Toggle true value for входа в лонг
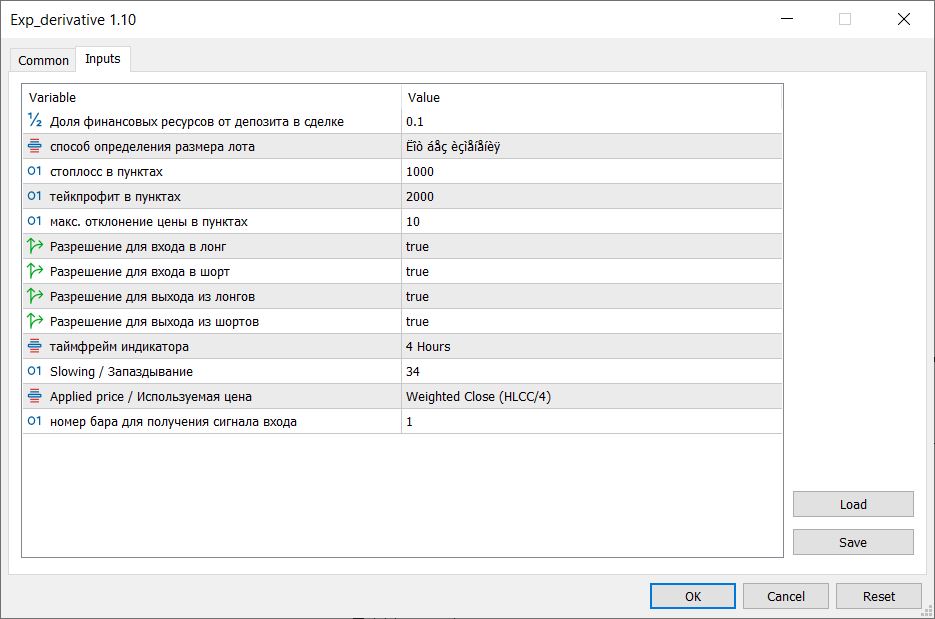The height and width of the screenshot is (619, 935). pyautogui.click(x=590, y=246)
